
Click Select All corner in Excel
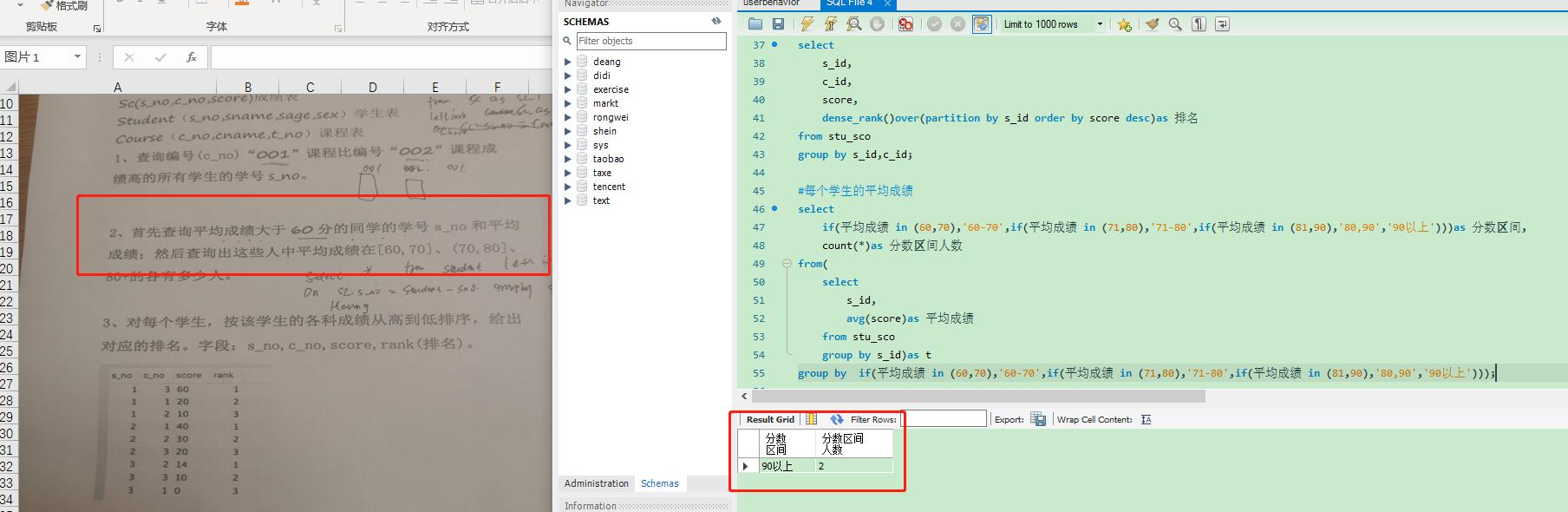point(9,87)
